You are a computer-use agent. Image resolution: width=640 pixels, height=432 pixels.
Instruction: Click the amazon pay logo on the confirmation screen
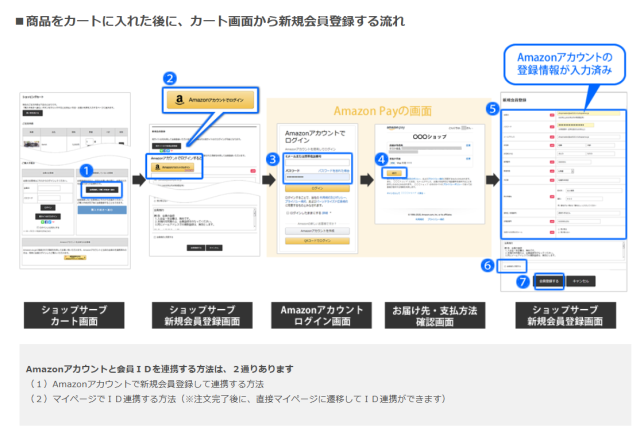(396, 128)
